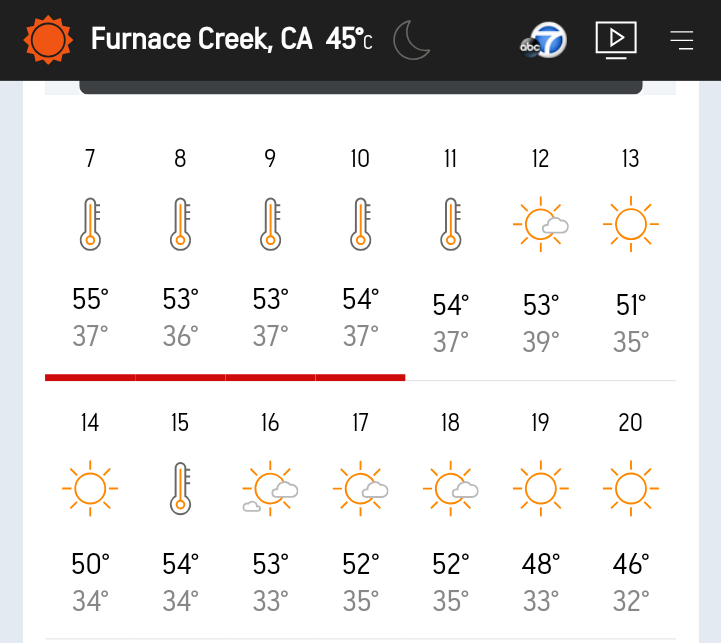Viewport: 721px width, 643px height.
Task: Select day 20 forecast with 46° high
Action: click(x=631, y=511)
